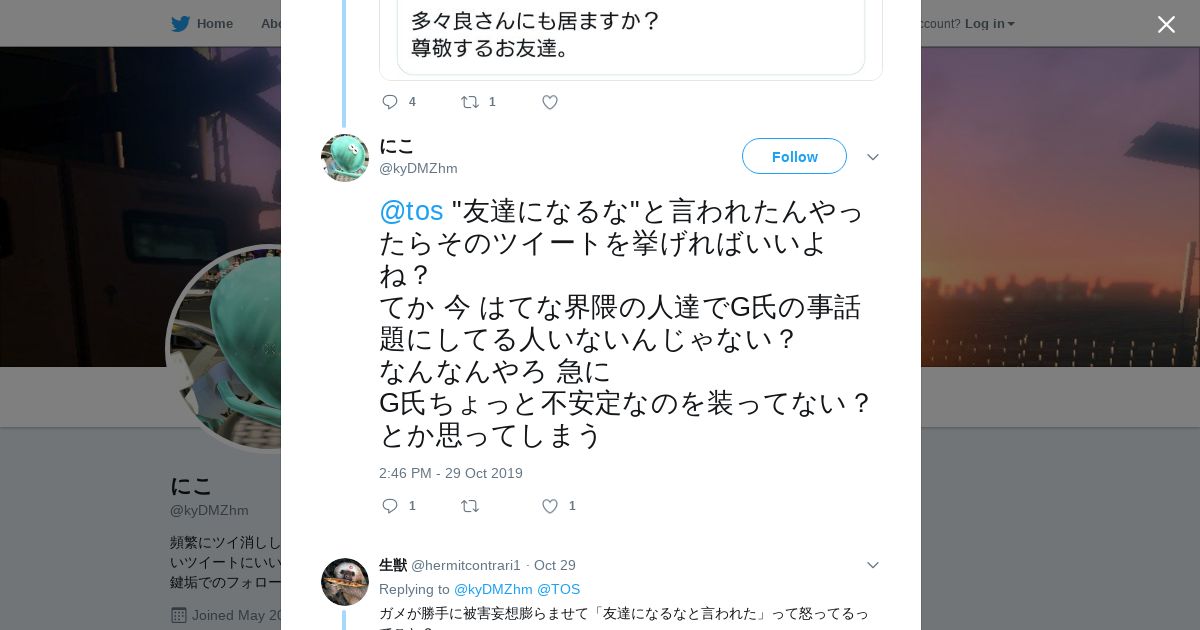The width and height of the screenshot is (1200, 630).
Task: Click the Follow button for にこ
Action: (794, 157)
